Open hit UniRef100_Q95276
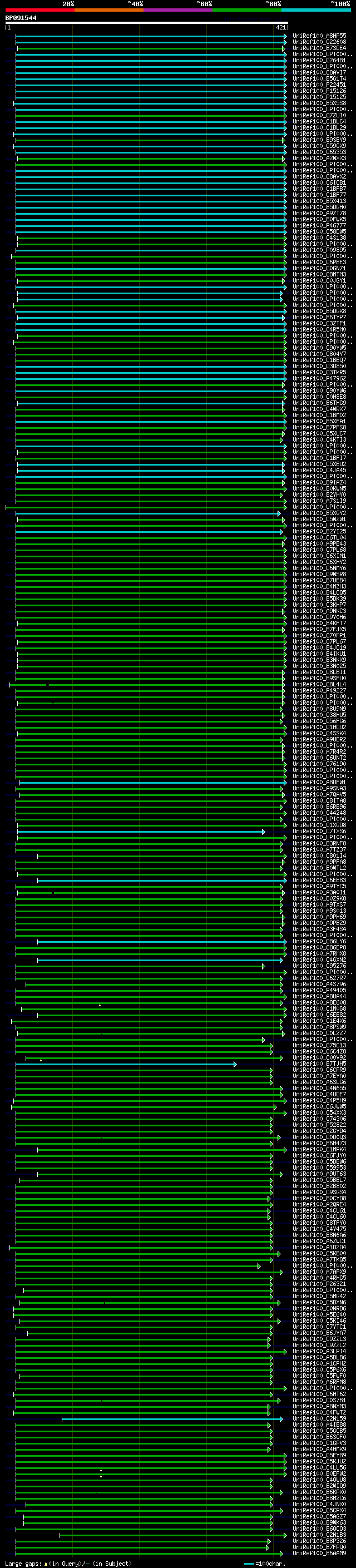 pyautogui.click(x=319, y=966)
